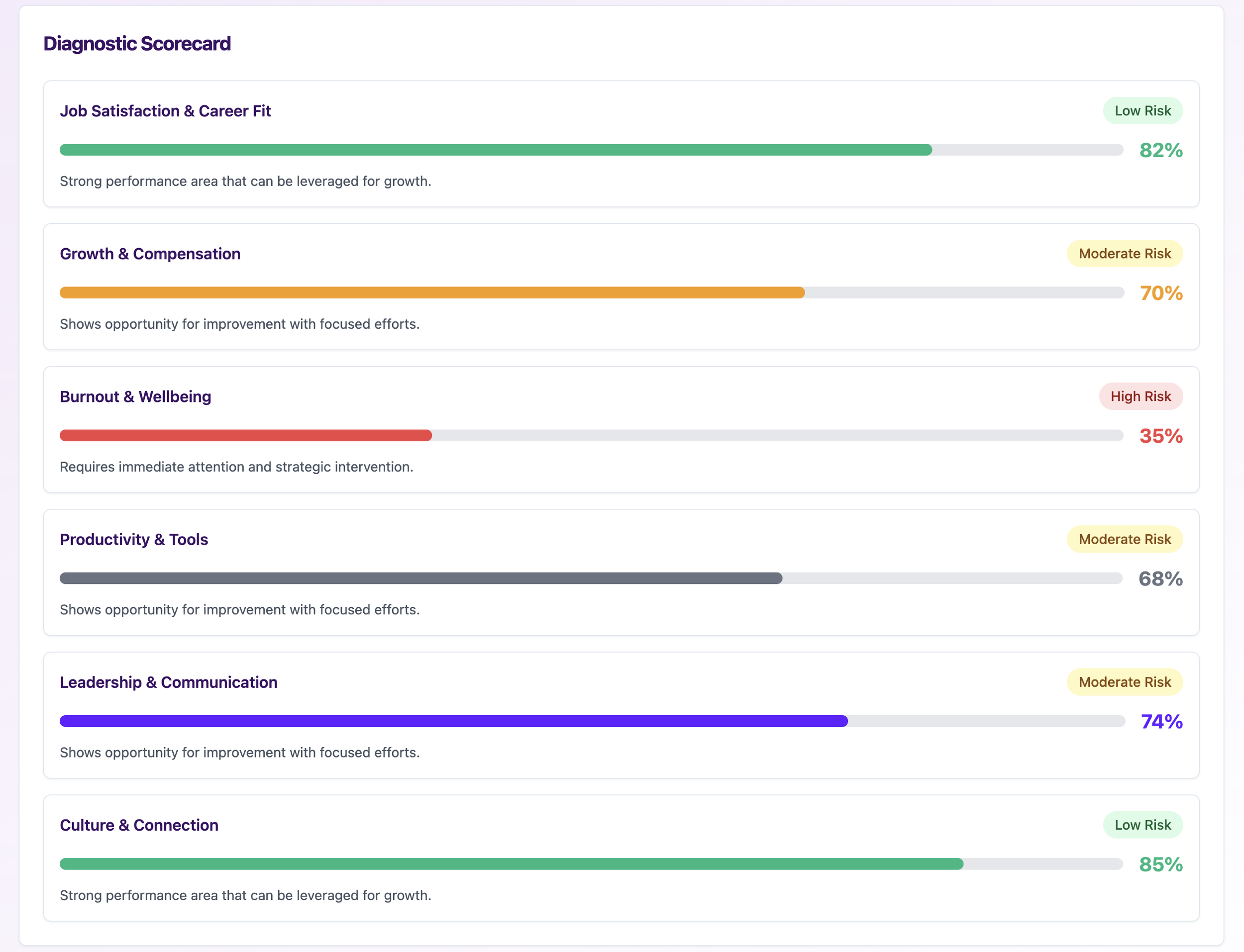1244x952 pixels.
Task: Select the Productivity & Tools title
Action: pos(134,540)
